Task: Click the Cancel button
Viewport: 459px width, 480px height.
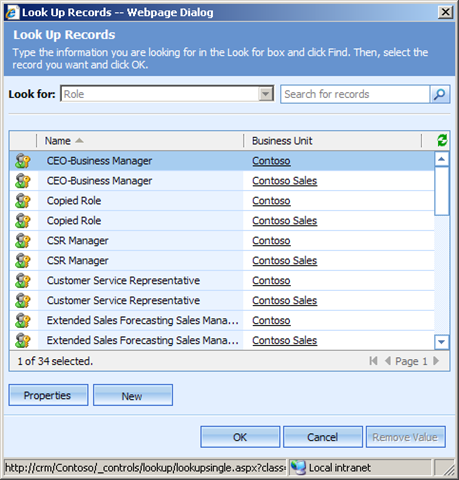Action: pyautogui.click(x=323, y=437)
